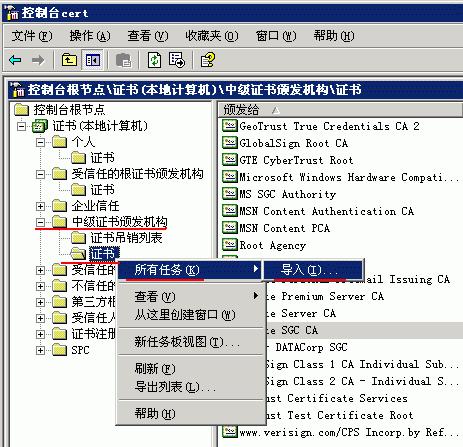This screenshot has height=447, width=463.
Task: Expand the 证书注册 tree node
Action: pos(40,334)
